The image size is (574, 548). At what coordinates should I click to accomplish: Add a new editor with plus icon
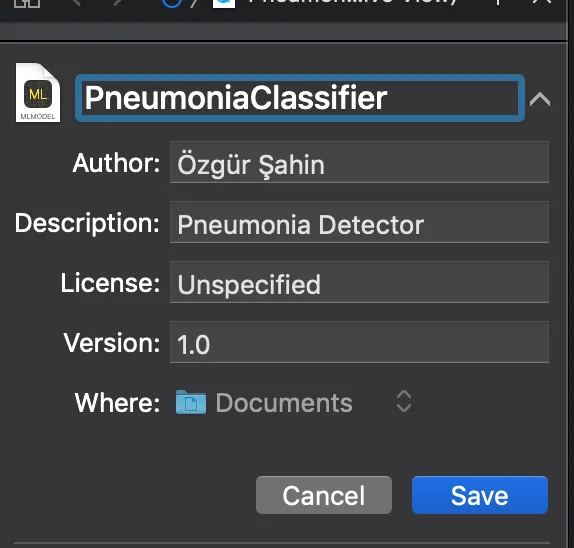click(x=498, y=3)
